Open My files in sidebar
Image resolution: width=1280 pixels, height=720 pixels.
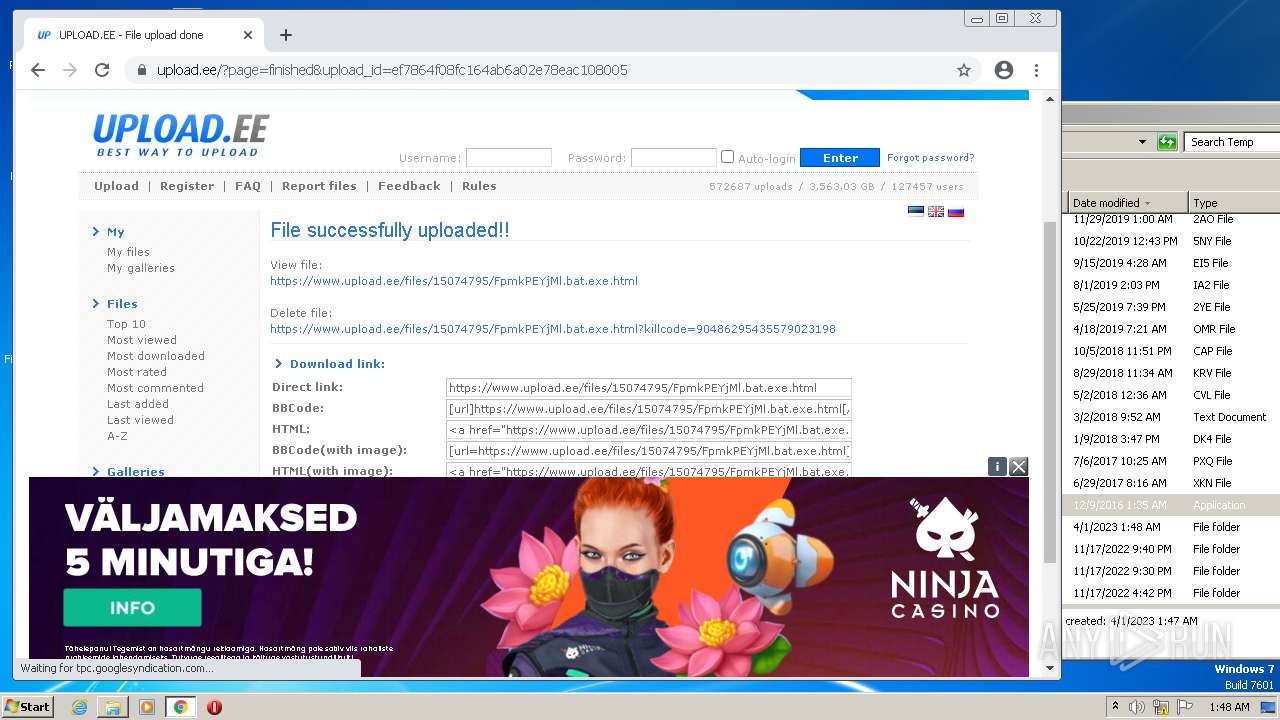(x=128, y=252)
